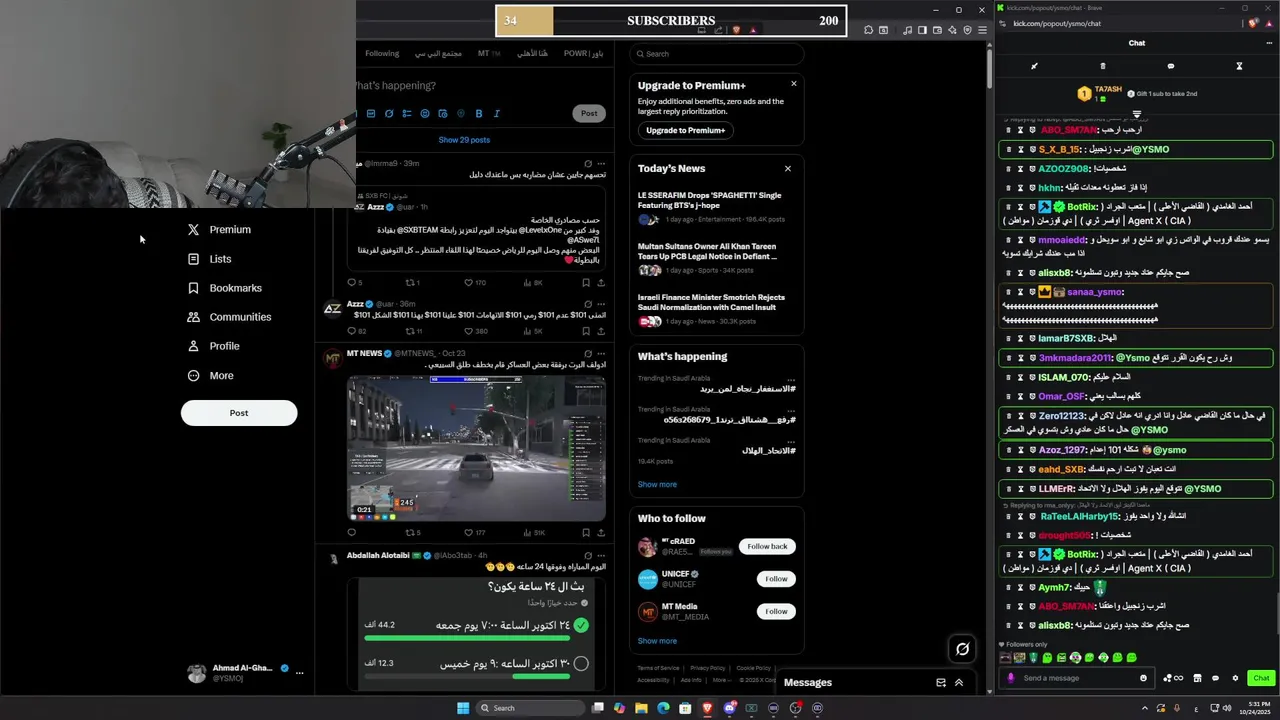1280x720 pixels.
Task: Like the MT NEWS post with 177 likes
Action: (x=473, y=533)
